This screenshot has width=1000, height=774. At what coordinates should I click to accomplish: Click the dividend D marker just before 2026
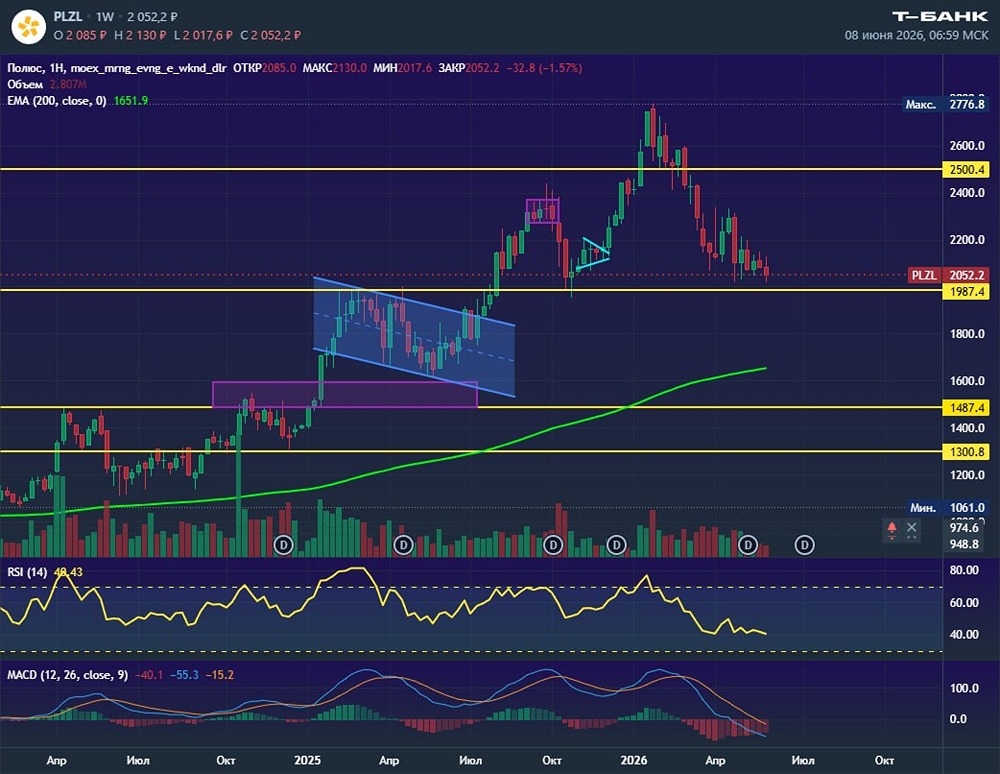tap(616, 545)
